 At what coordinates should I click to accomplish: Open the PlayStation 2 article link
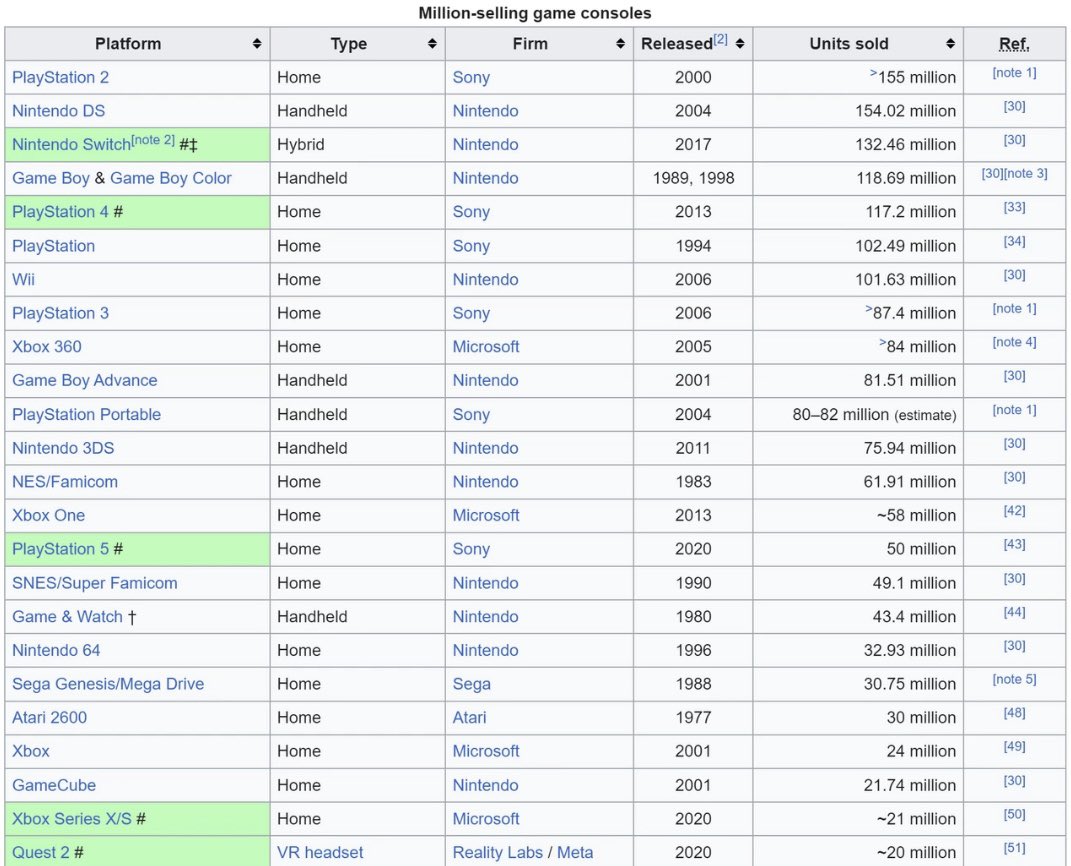(x=60, y=77)
